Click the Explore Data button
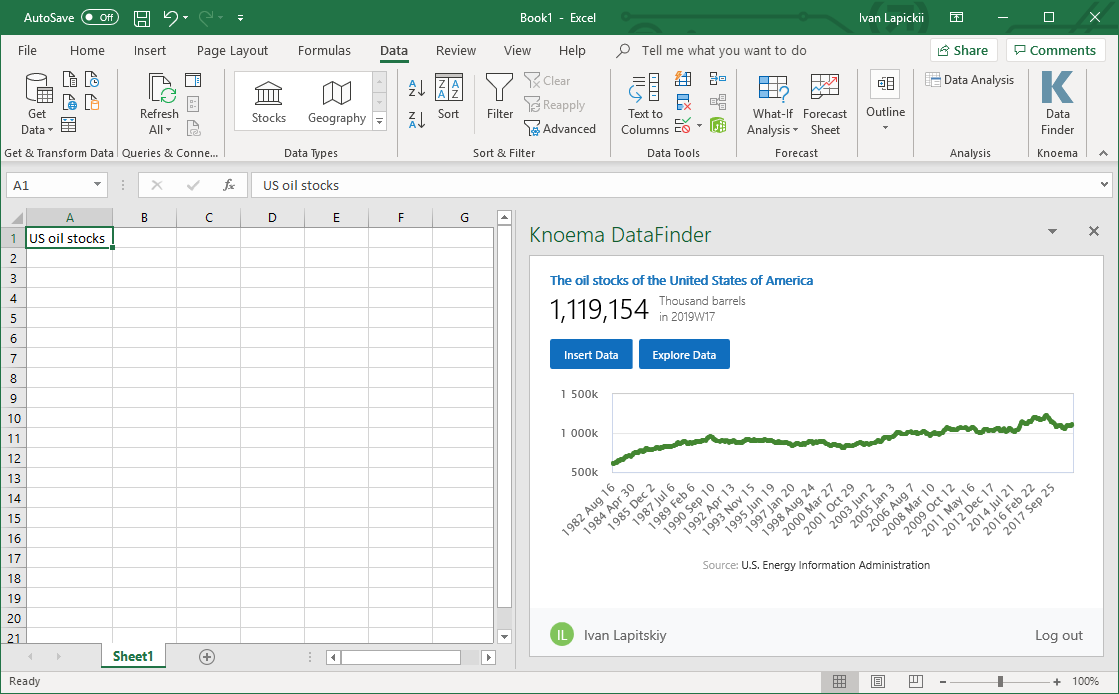1119x694 pixels. click(x=684, y=354)
